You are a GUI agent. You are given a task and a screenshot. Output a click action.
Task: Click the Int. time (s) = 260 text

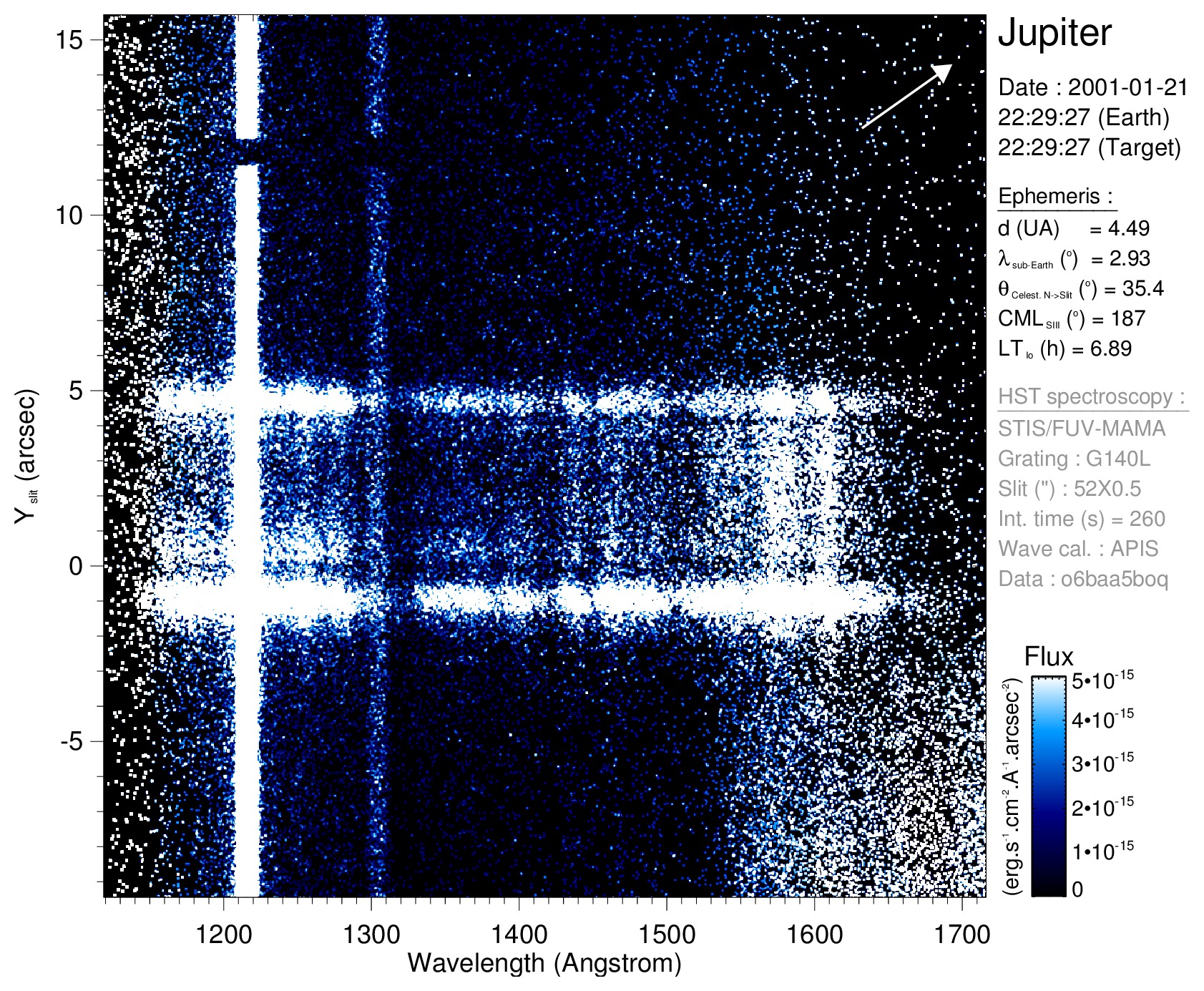point(1082,519)
